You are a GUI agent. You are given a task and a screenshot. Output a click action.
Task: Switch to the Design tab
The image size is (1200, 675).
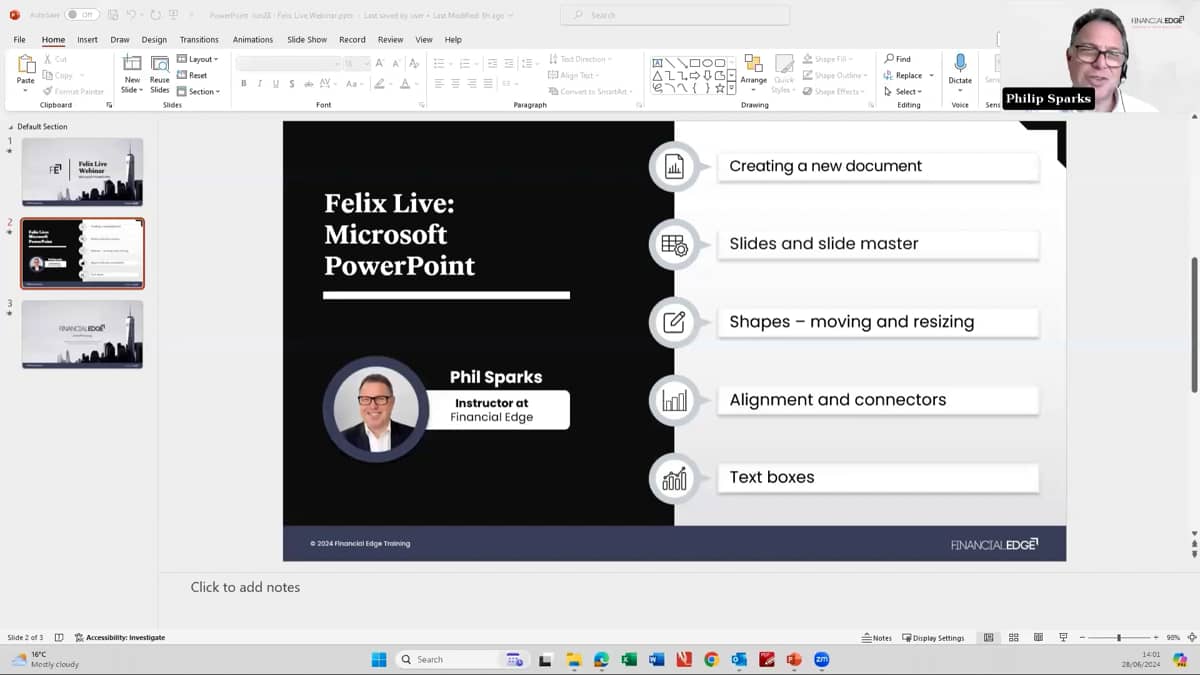(x=154, y=40)
